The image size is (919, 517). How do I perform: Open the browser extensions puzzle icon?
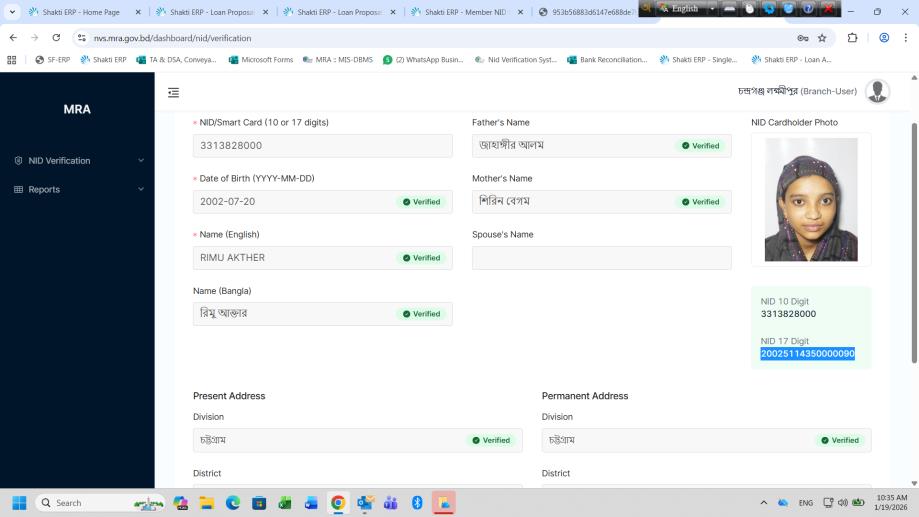click(853, 38)
